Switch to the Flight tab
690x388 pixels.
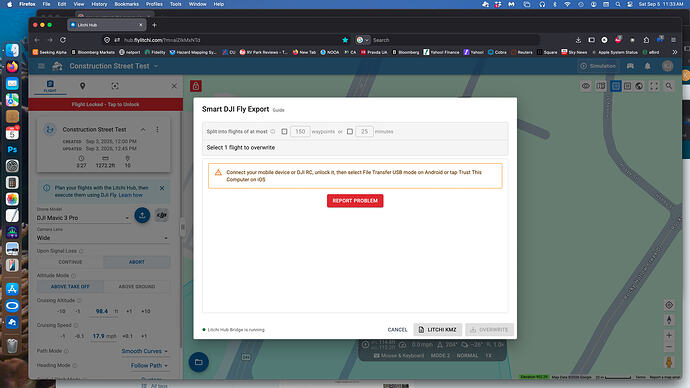pyautogui.click(x=50, y=86)
